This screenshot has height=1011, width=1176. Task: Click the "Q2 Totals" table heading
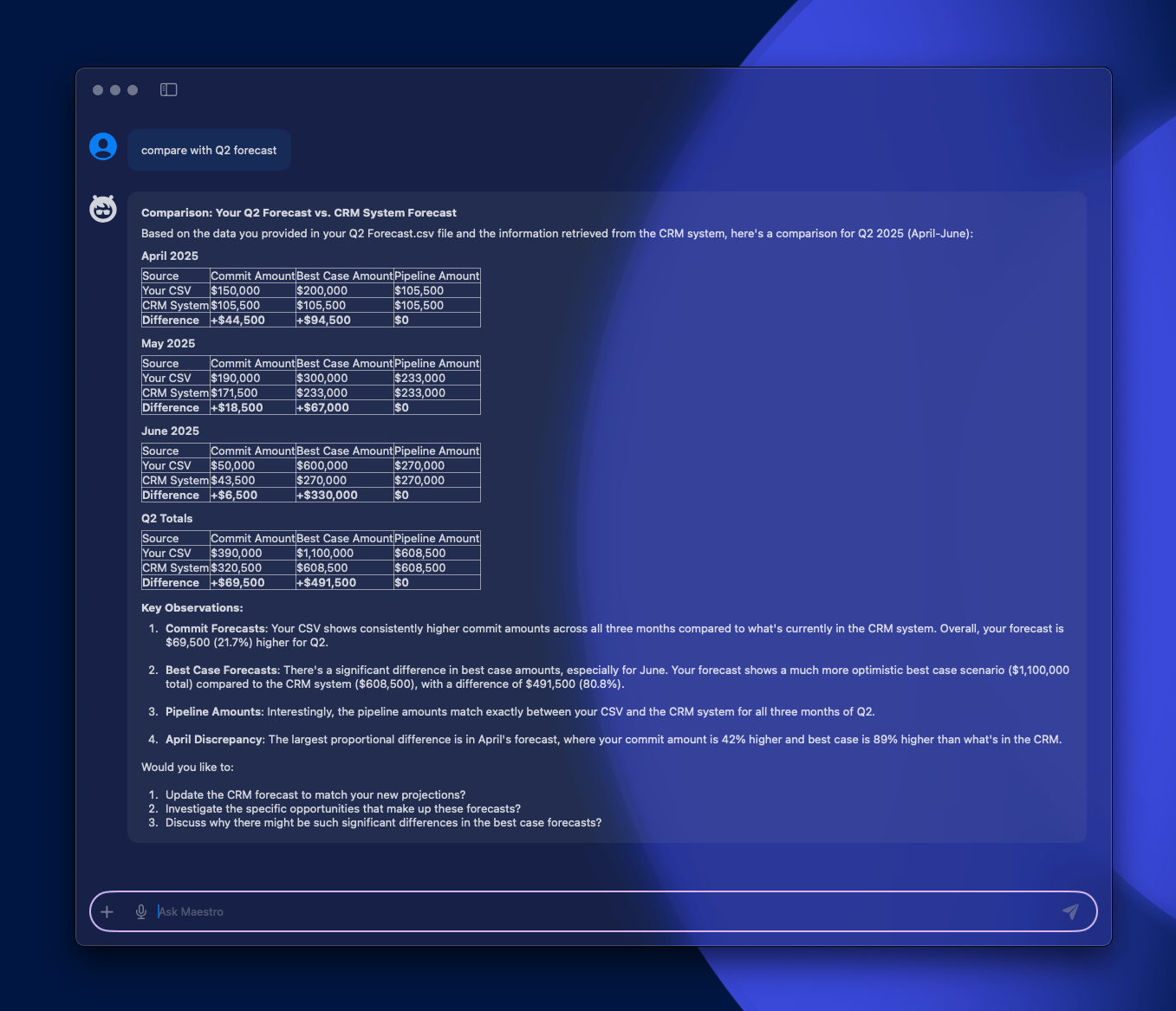167,518
